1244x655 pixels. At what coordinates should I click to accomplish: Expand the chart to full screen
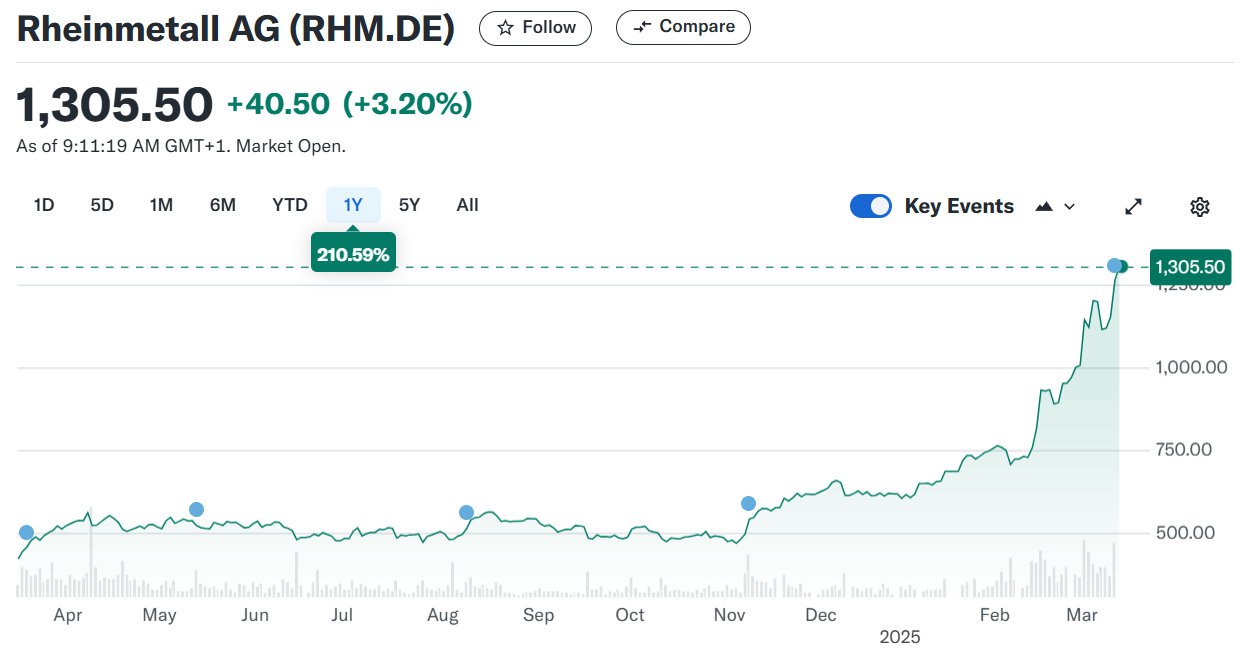pyautogui.click(x=1133, y=206)
